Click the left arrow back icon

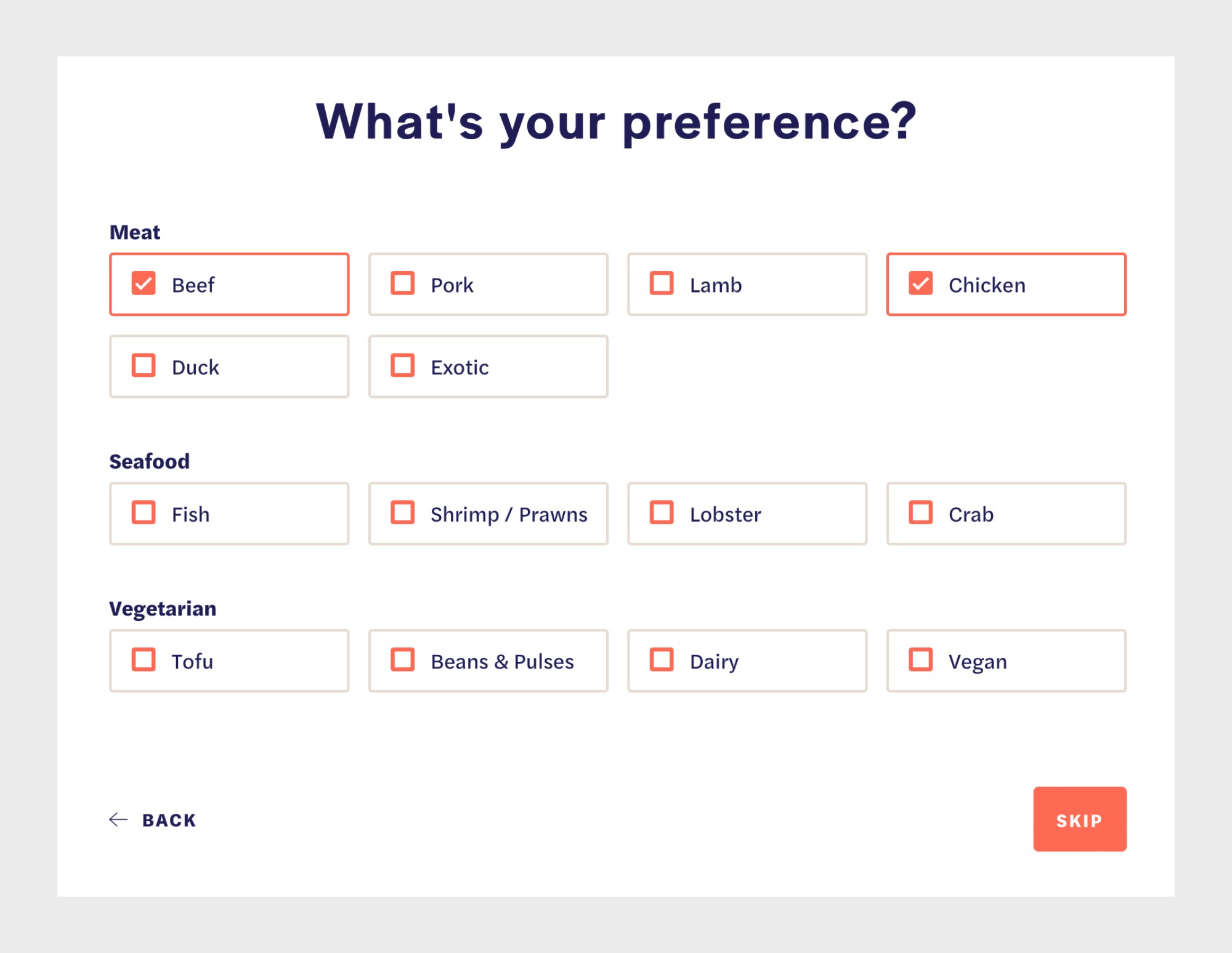click(x=118, y=820)
